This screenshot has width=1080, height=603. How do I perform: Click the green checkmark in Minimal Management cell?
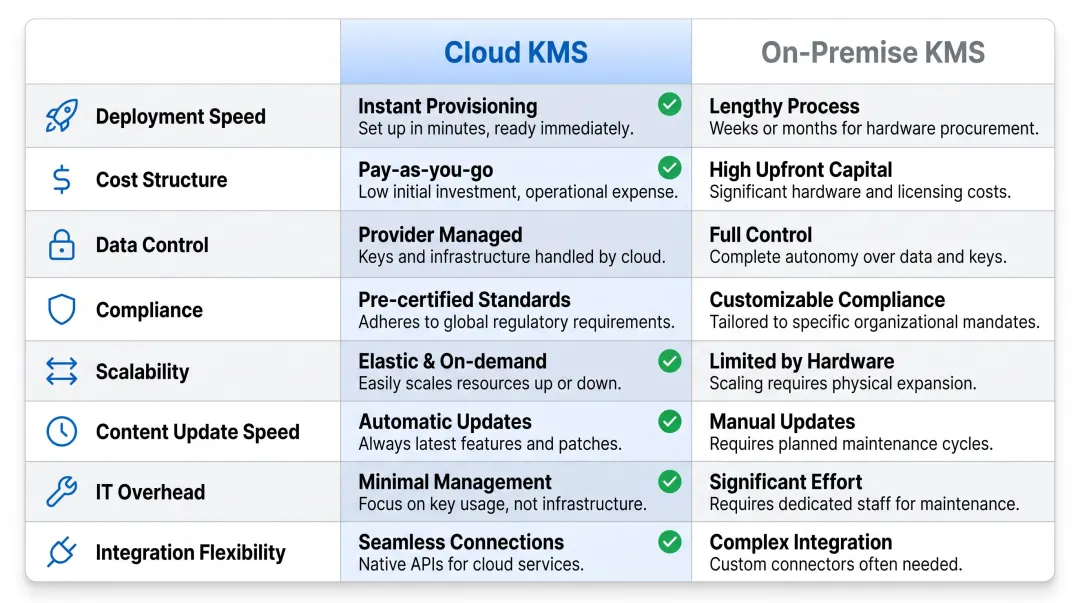(669, 481)
